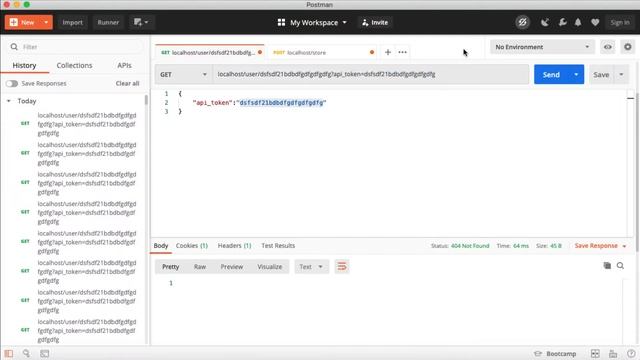
Task: Open the Runner
Action: (108, 22)
